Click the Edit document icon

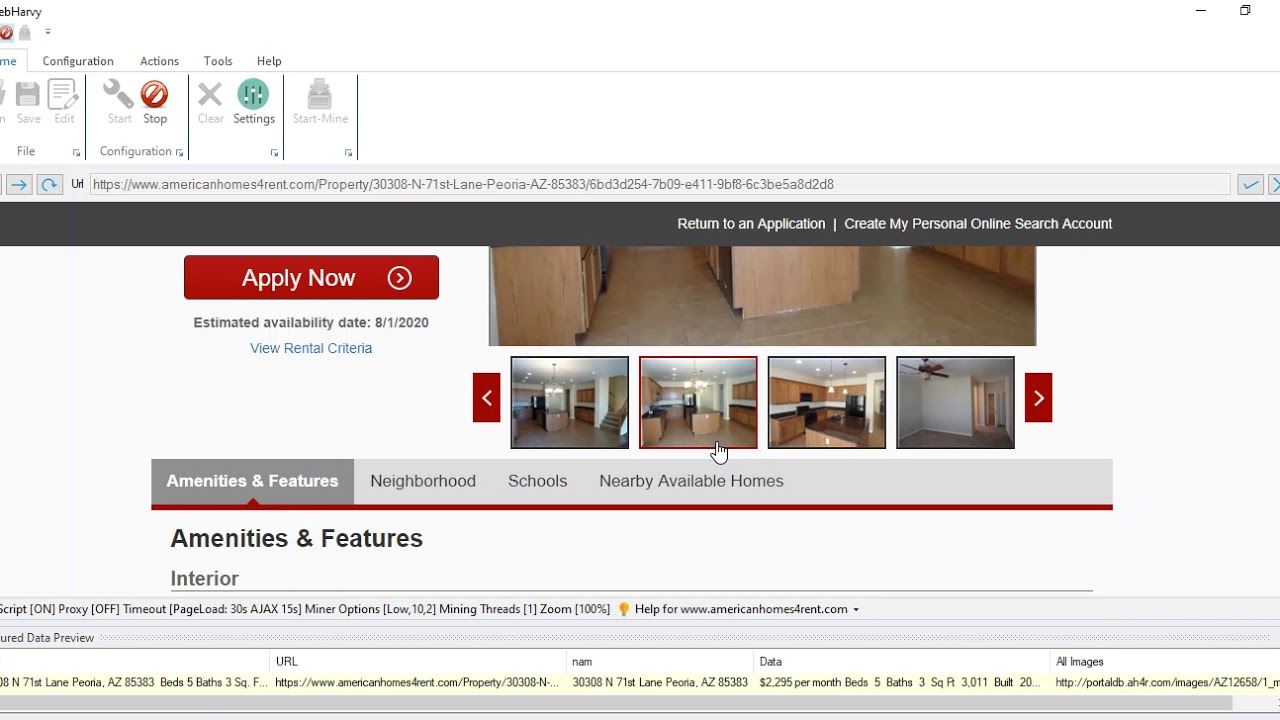63,95
